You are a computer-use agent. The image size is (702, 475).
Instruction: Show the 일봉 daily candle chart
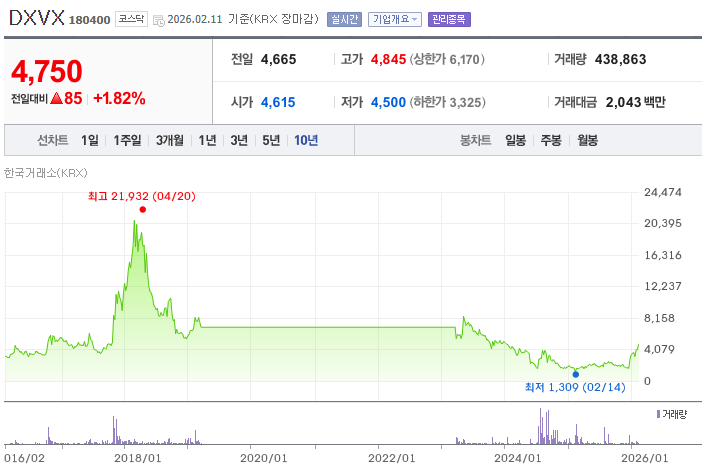[x=516, y=140]
